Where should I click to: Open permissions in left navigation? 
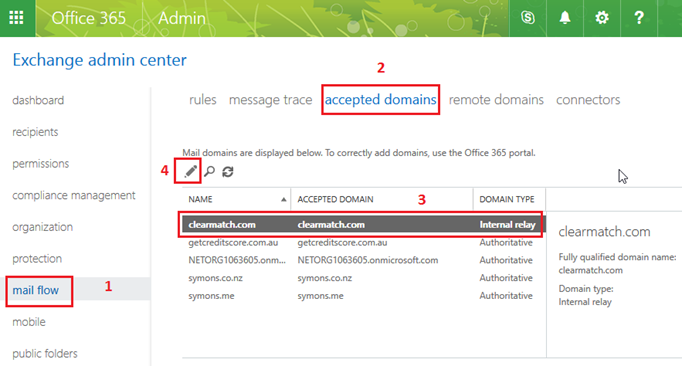click(40, 164)
